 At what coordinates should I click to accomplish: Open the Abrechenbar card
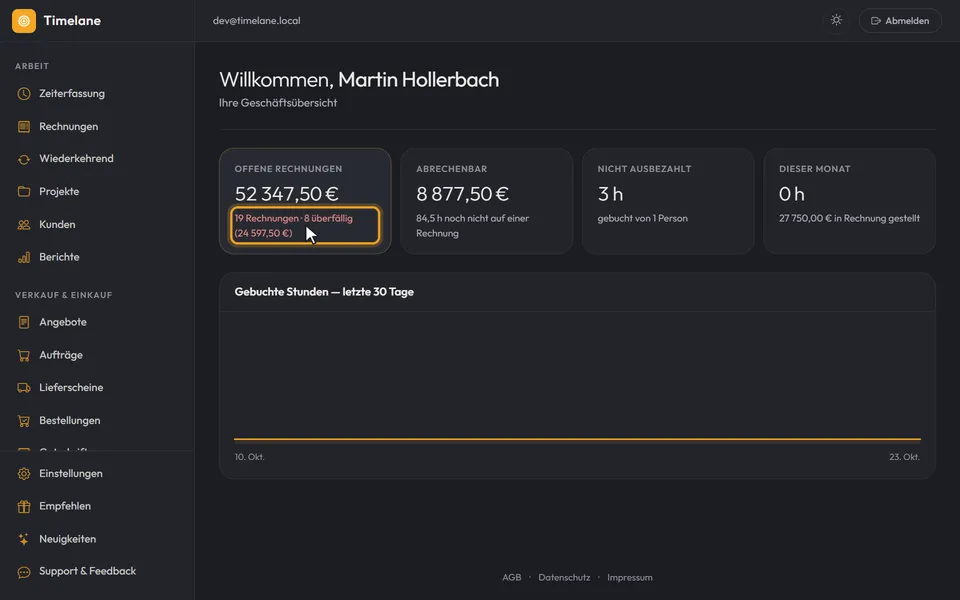click(x=487, y=201)
